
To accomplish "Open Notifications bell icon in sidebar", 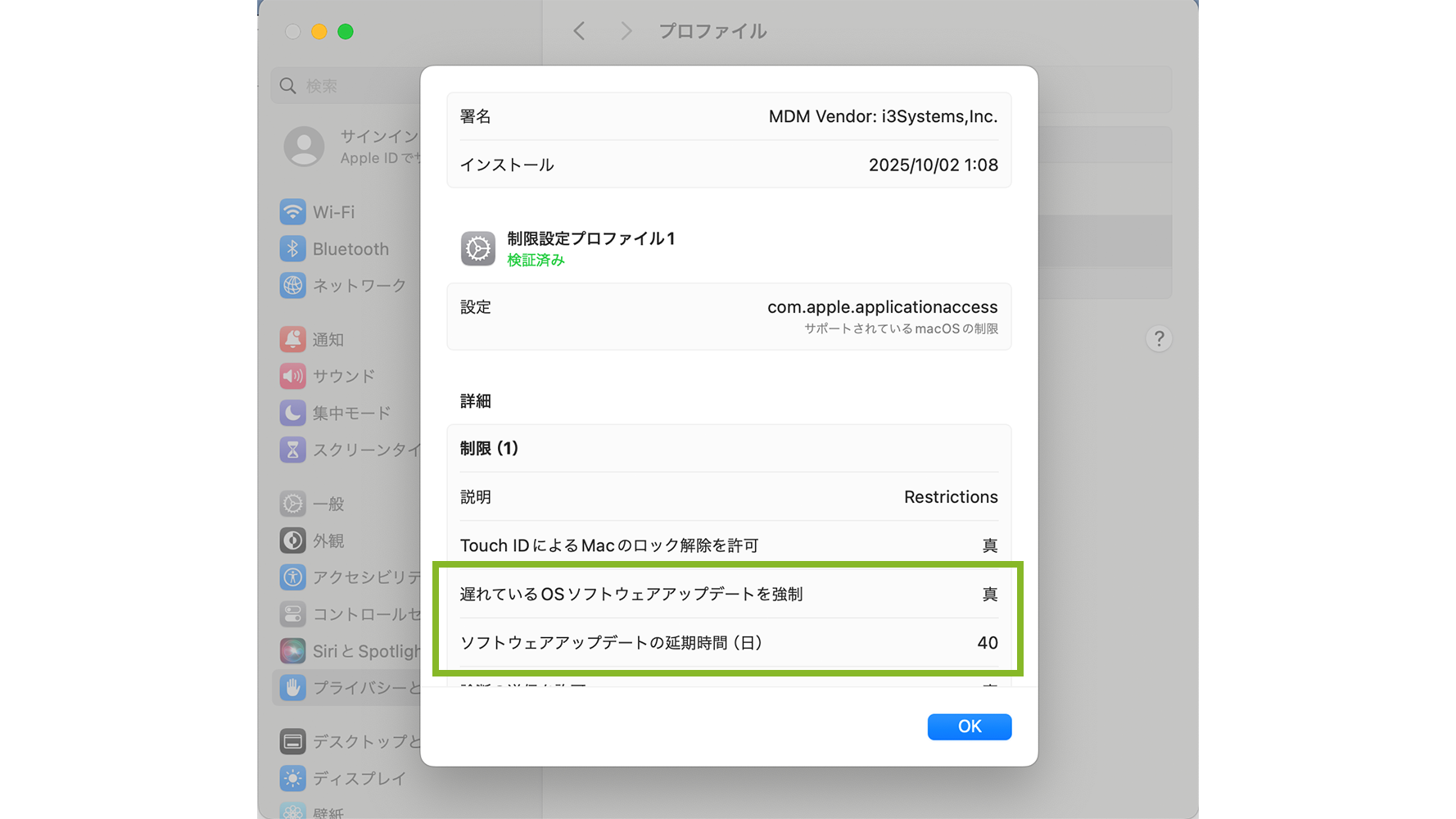I will click(x=292, y=339).
